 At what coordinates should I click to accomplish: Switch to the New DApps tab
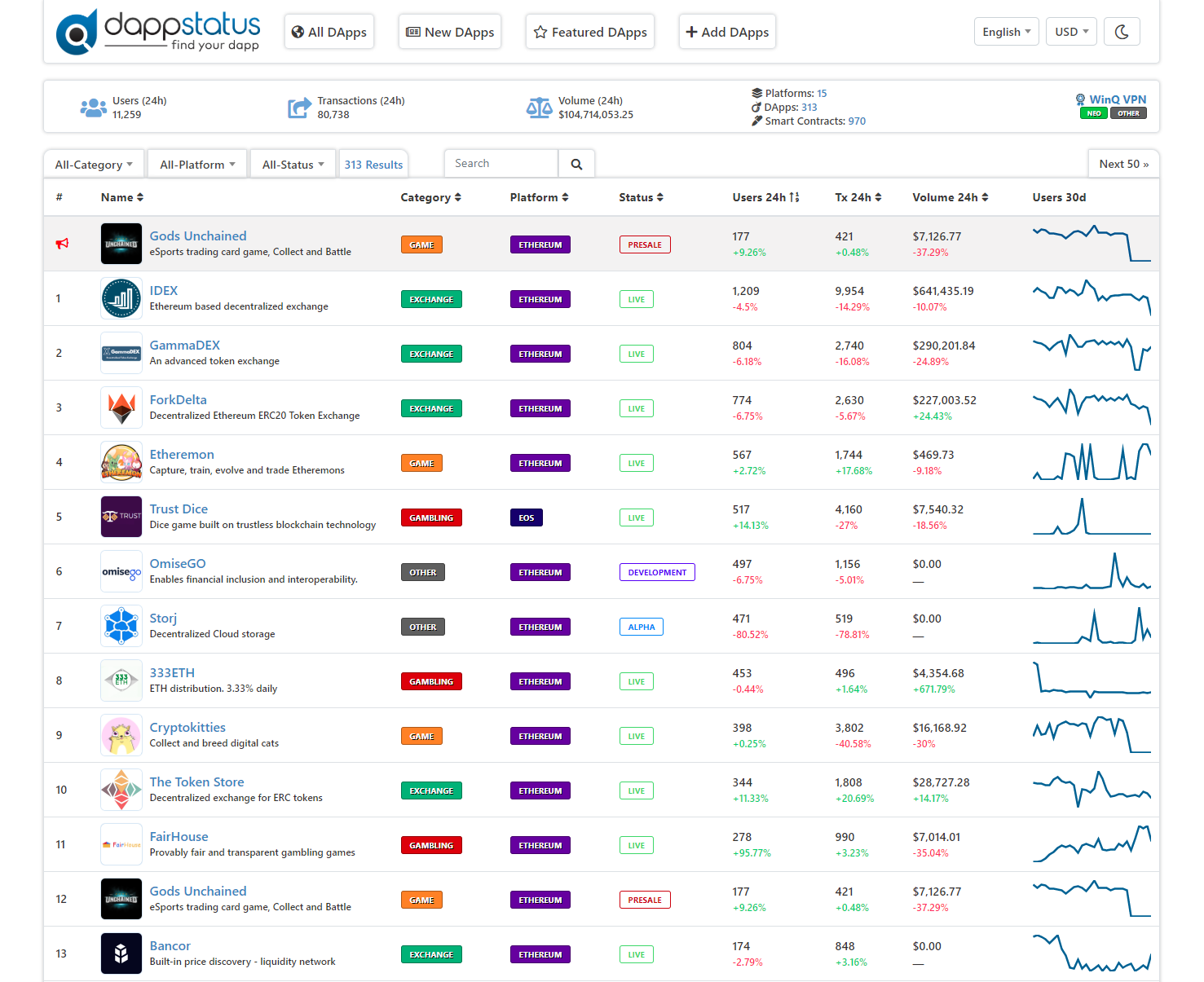pos(449,31)
